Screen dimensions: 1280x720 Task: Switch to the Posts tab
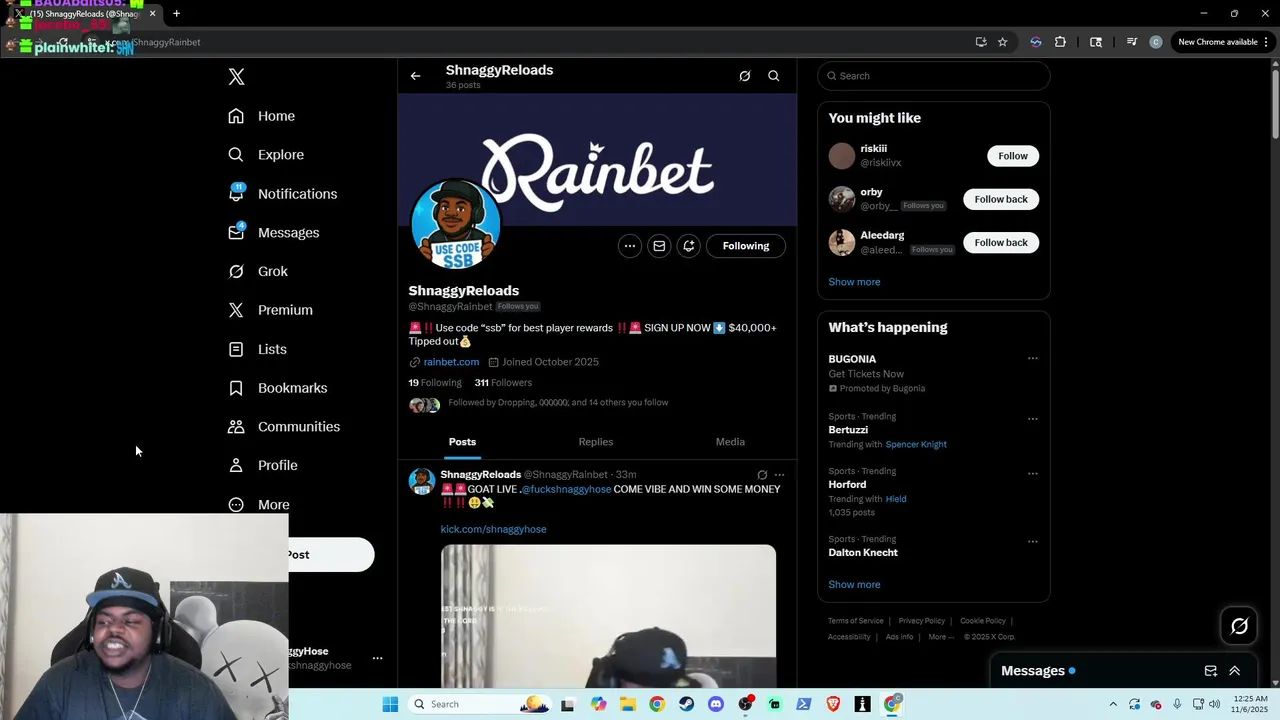(x=462, y=442)
